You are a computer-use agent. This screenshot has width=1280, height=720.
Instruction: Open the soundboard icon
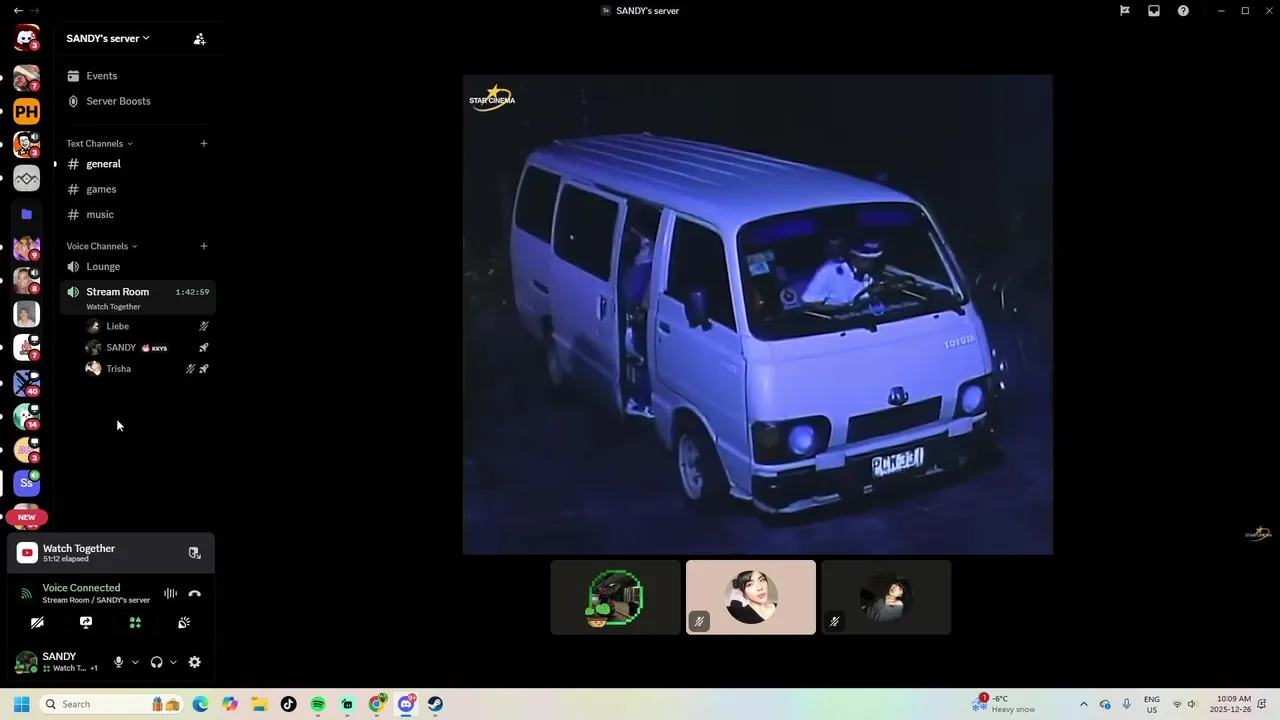click(x=184, y=623)
